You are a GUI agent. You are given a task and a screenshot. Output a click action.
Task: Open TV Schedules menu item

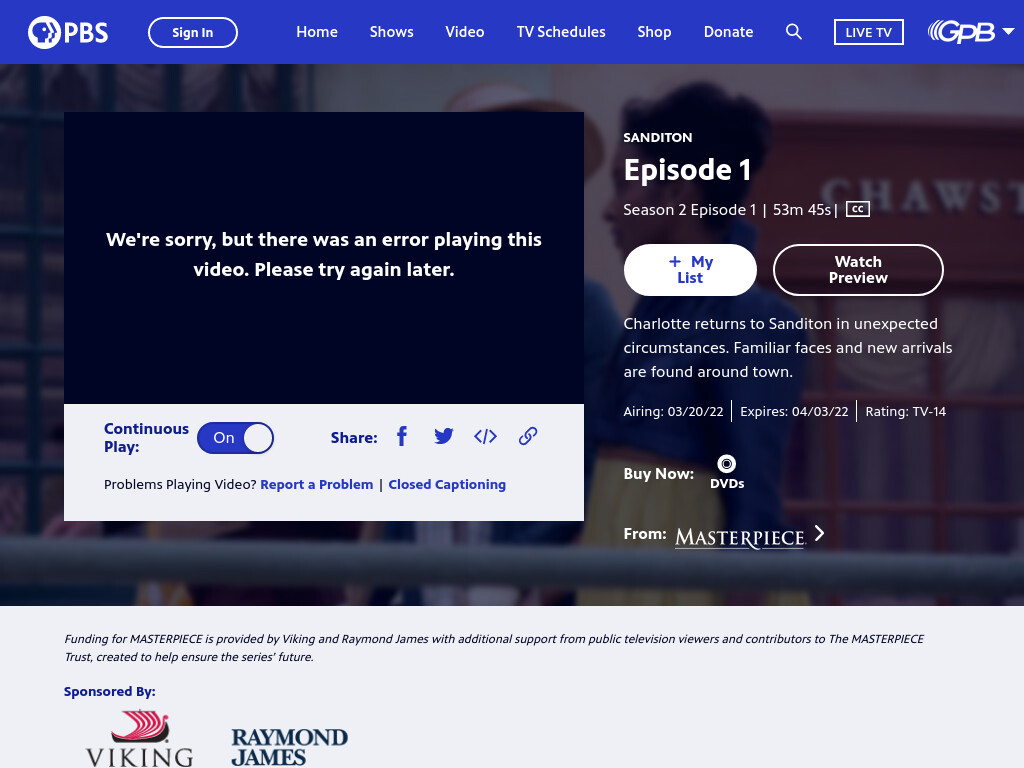pos(561,32)
